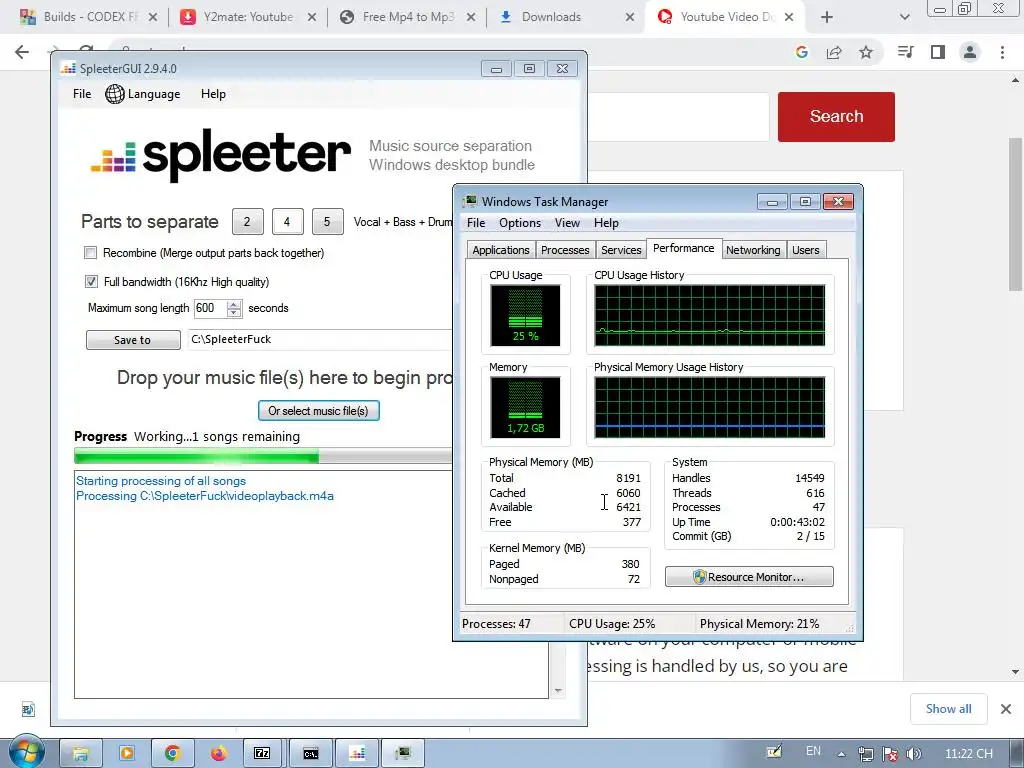Open Action Center flag tray icon
The width and height of the screenshot is (1024, 768).
click(x=889, y=754)
